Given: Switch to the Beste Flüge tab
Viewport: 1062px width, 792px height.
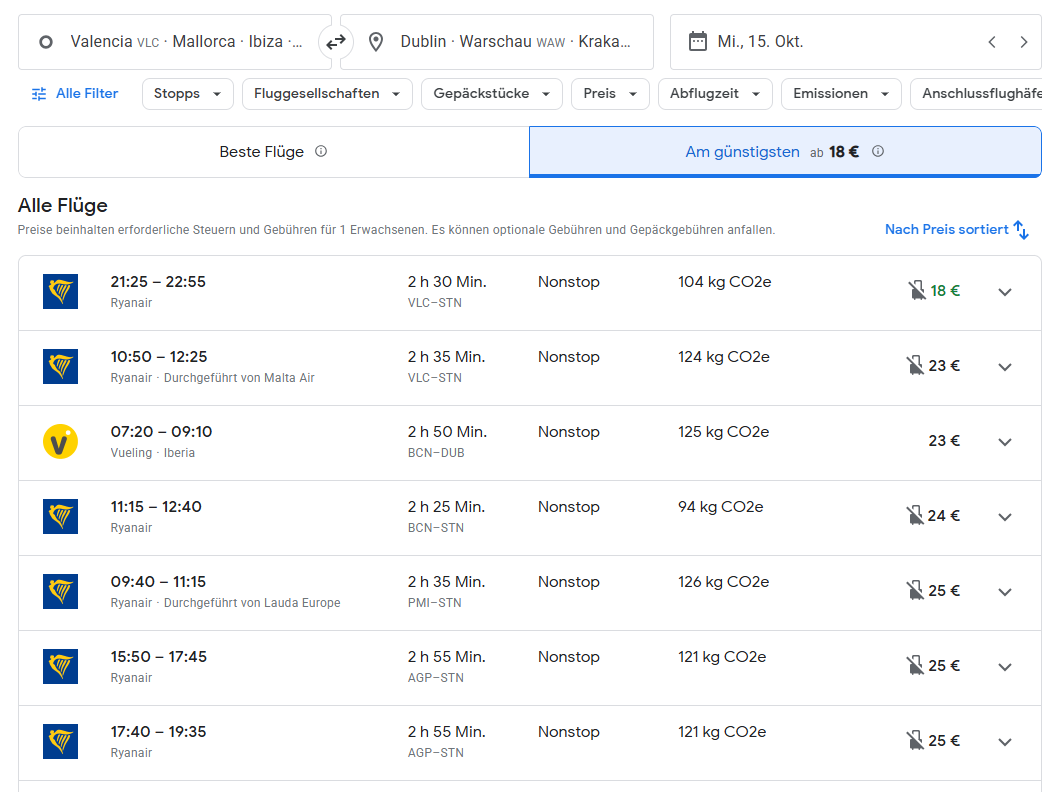Looking at the screenshot, I should [274, 152].
